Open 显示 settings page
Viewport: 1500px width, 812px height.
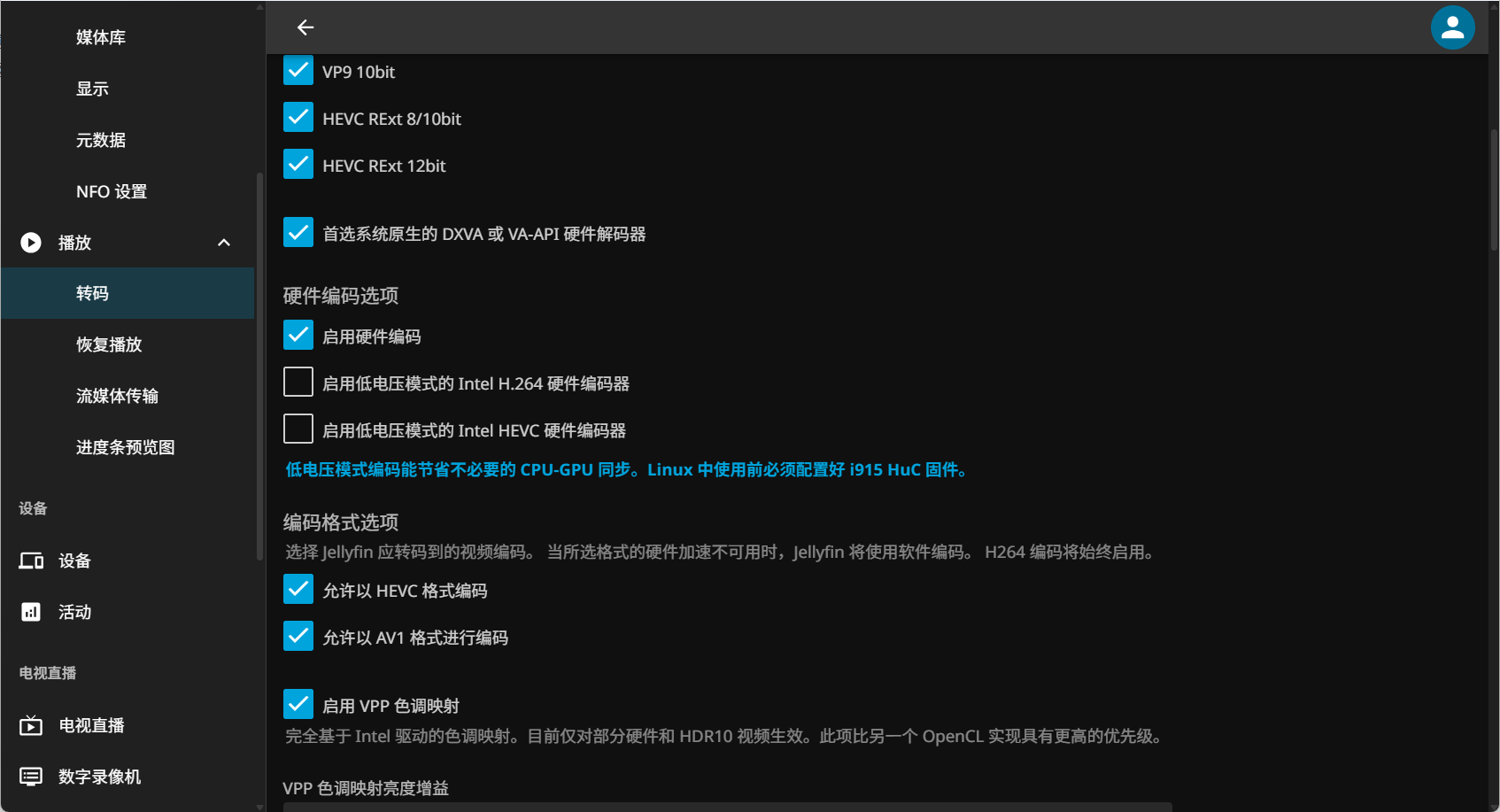click(92, 89)
